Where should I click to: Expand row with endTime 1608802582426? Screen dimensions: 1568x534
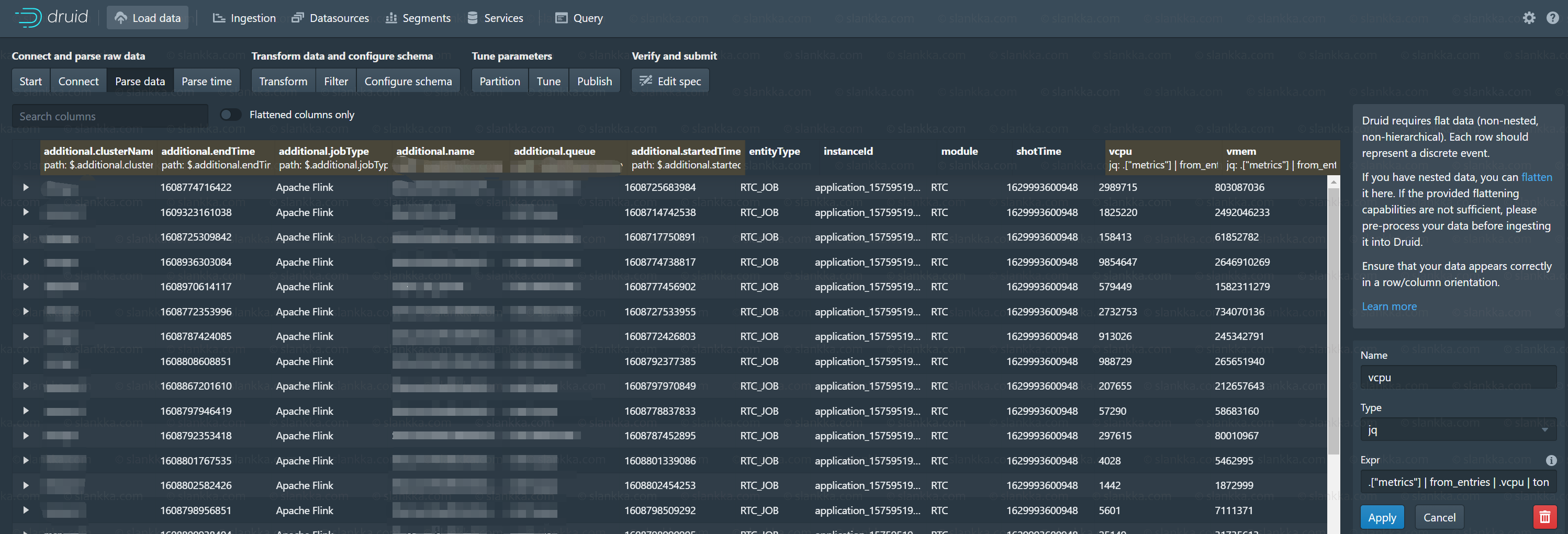(x=26, y=485)
